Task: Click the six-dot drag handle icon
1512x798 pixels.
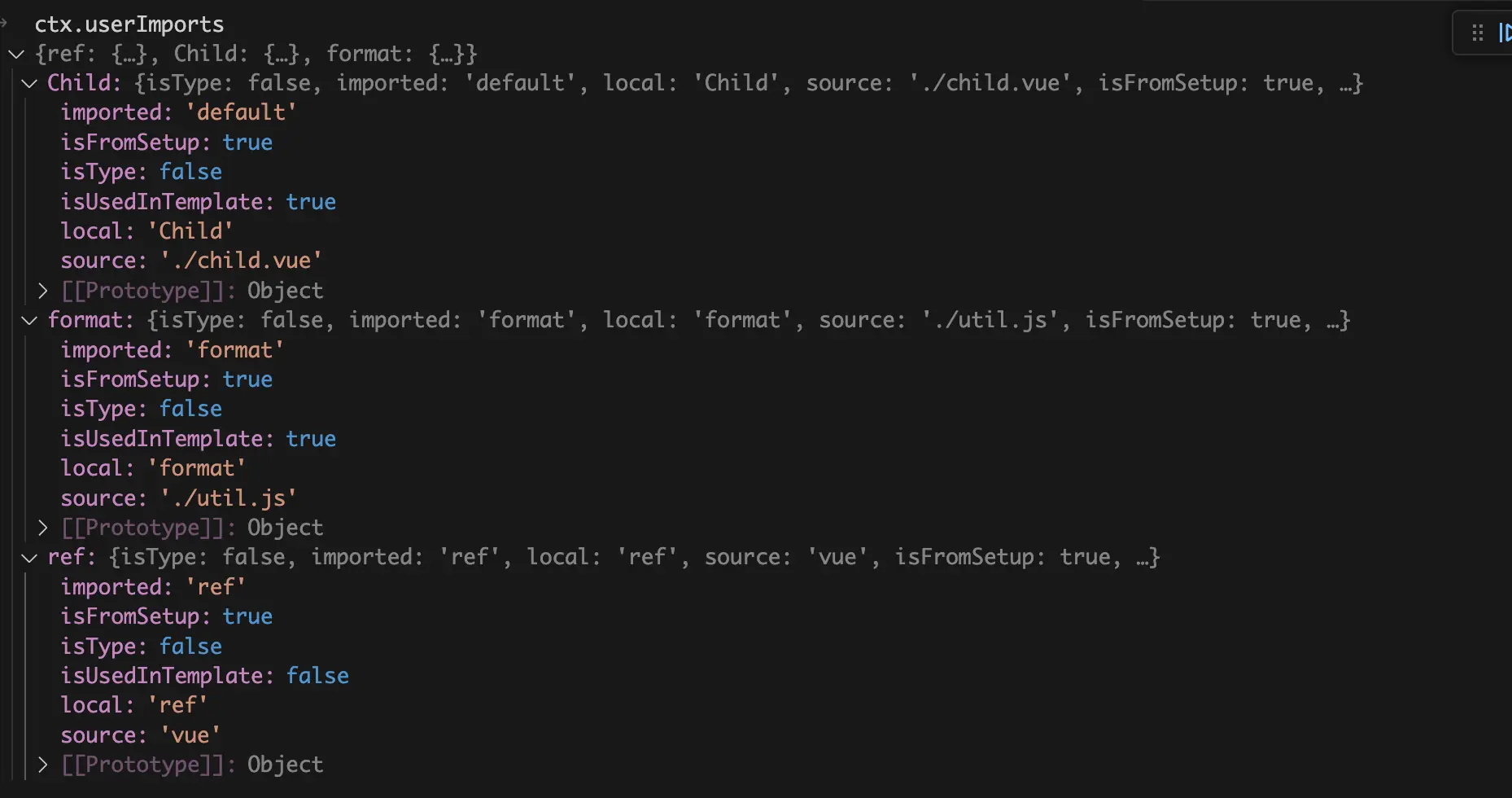Action: pyautogui.click(x=1479, y=33)
